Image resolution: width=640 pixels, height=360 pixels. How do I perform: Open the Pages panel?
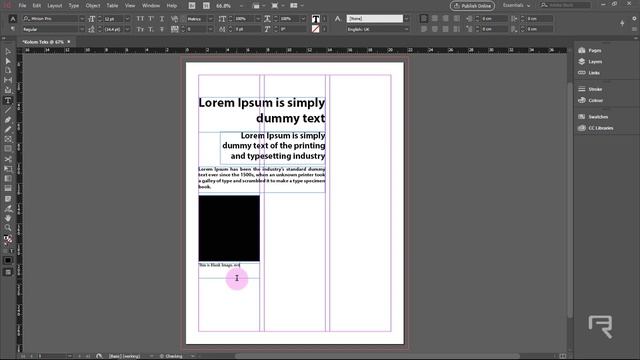pyautogui.click(x=590, y=50)
